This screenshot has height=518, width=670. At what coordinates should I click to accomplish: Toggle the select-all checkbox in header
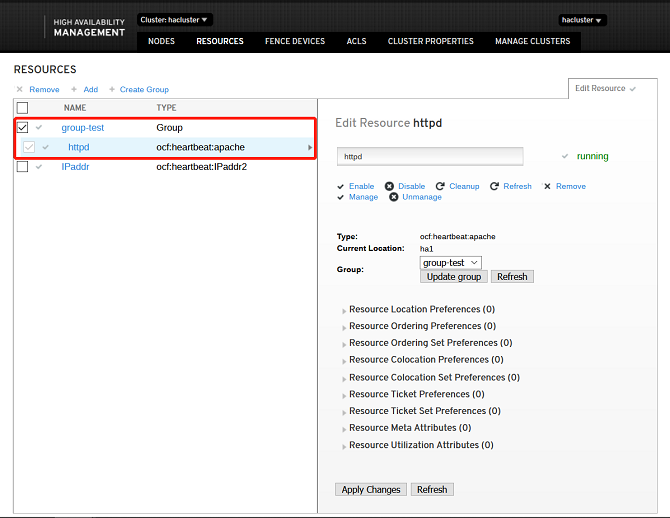coord(22,107)
